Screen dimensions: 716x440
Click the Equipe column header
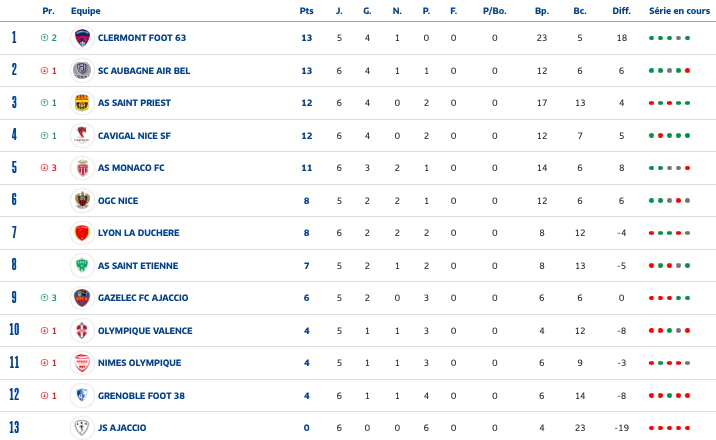pos(85,11)
